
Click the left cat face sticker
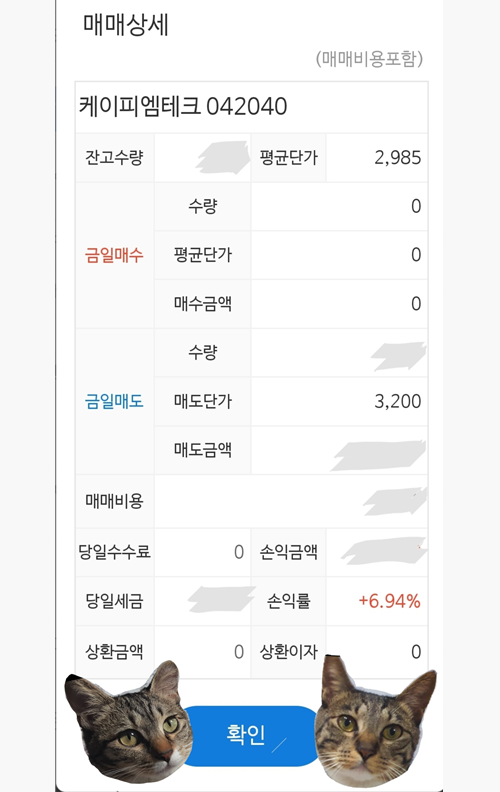(129, 721)
